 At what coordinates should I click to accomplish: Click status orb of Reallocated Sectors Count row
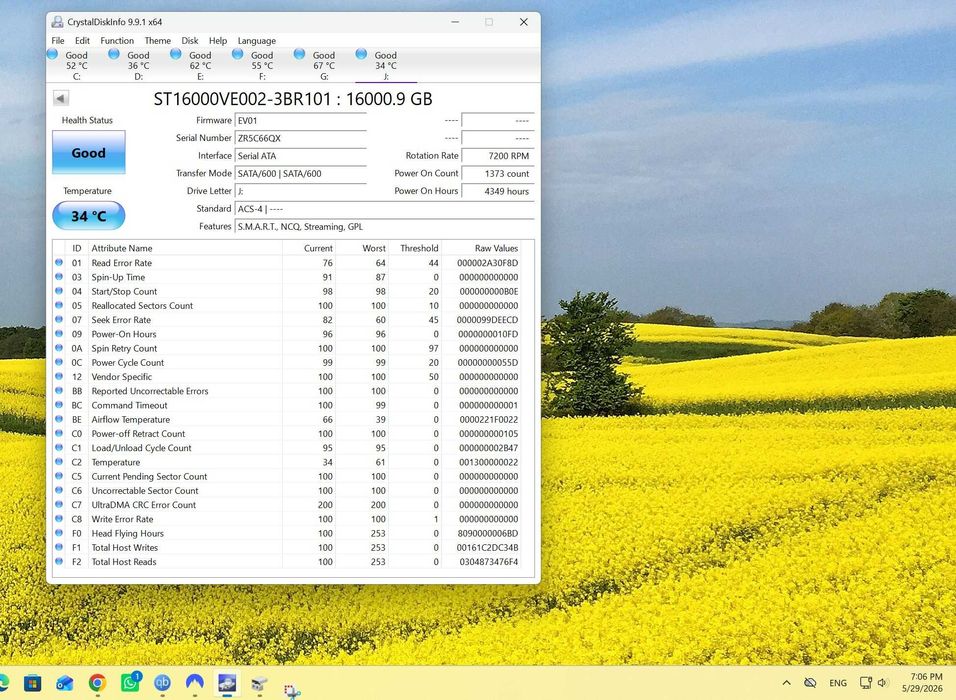pos(59,305)
